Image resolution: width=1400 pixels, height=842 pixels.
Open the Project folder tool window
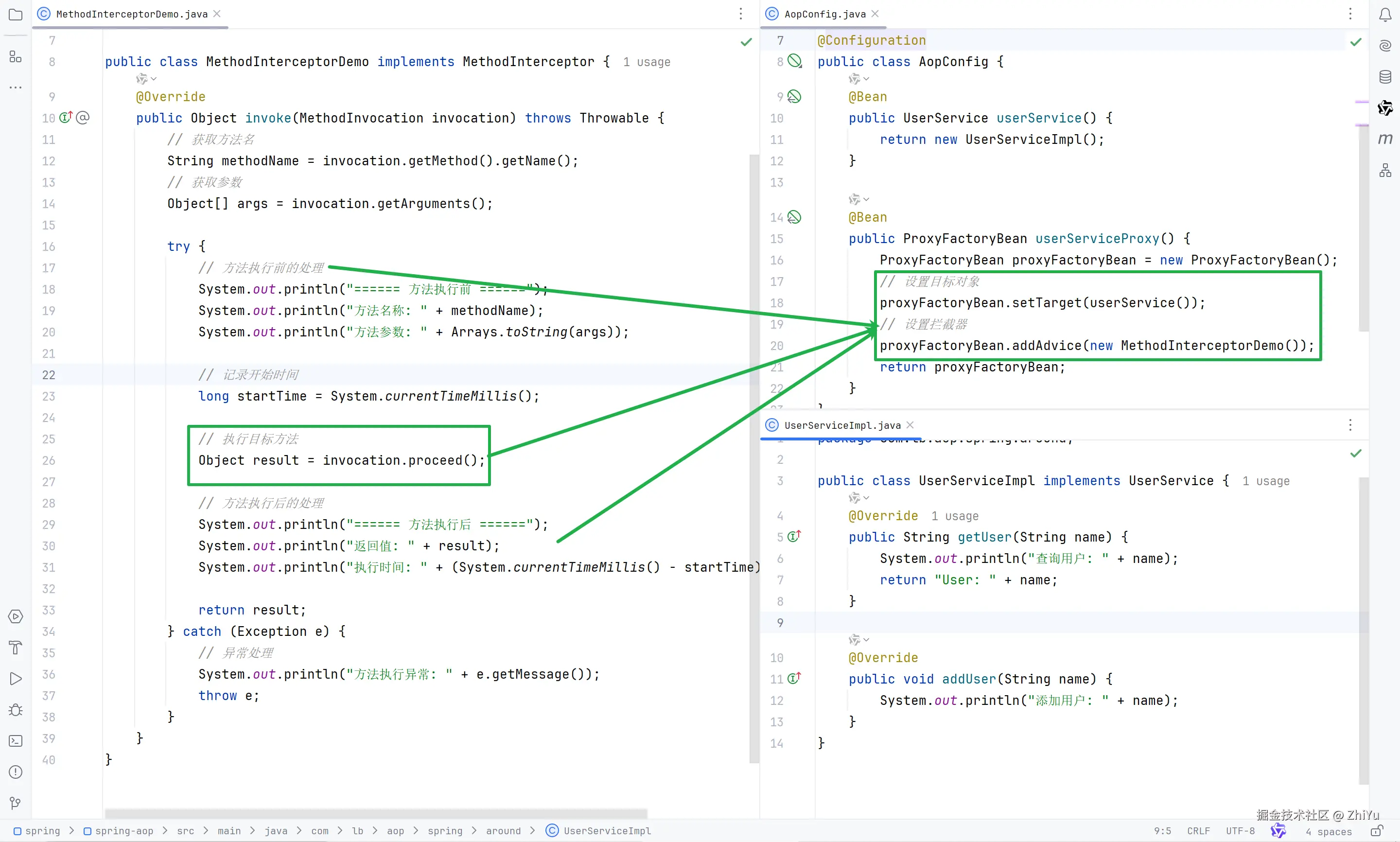point(16,15)
